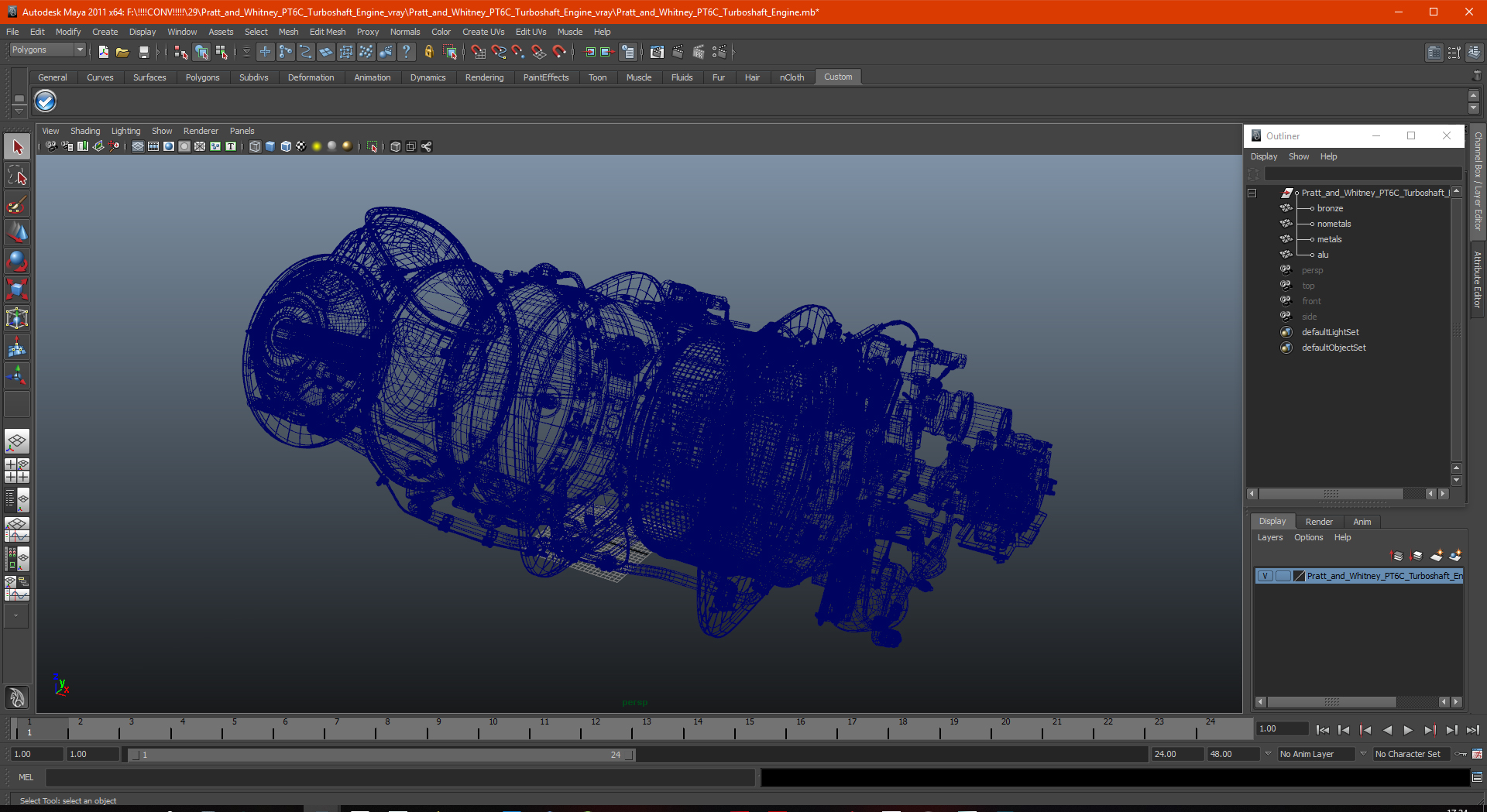Viewport: 1487px width, 812px height.
Task: Select by hierarchy mode icon
Action: click(181, 52)
